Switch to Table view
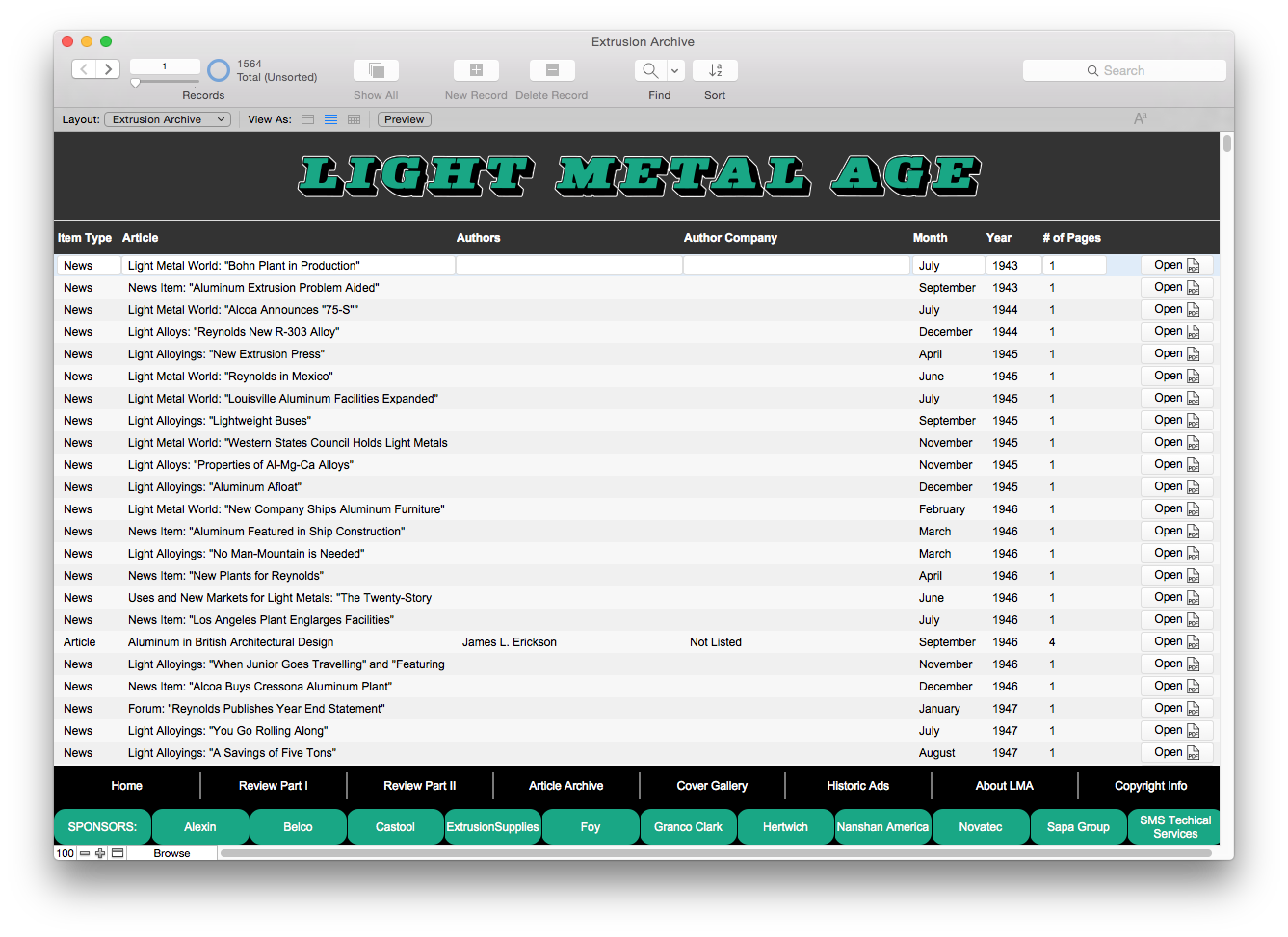 coord(354,119)
